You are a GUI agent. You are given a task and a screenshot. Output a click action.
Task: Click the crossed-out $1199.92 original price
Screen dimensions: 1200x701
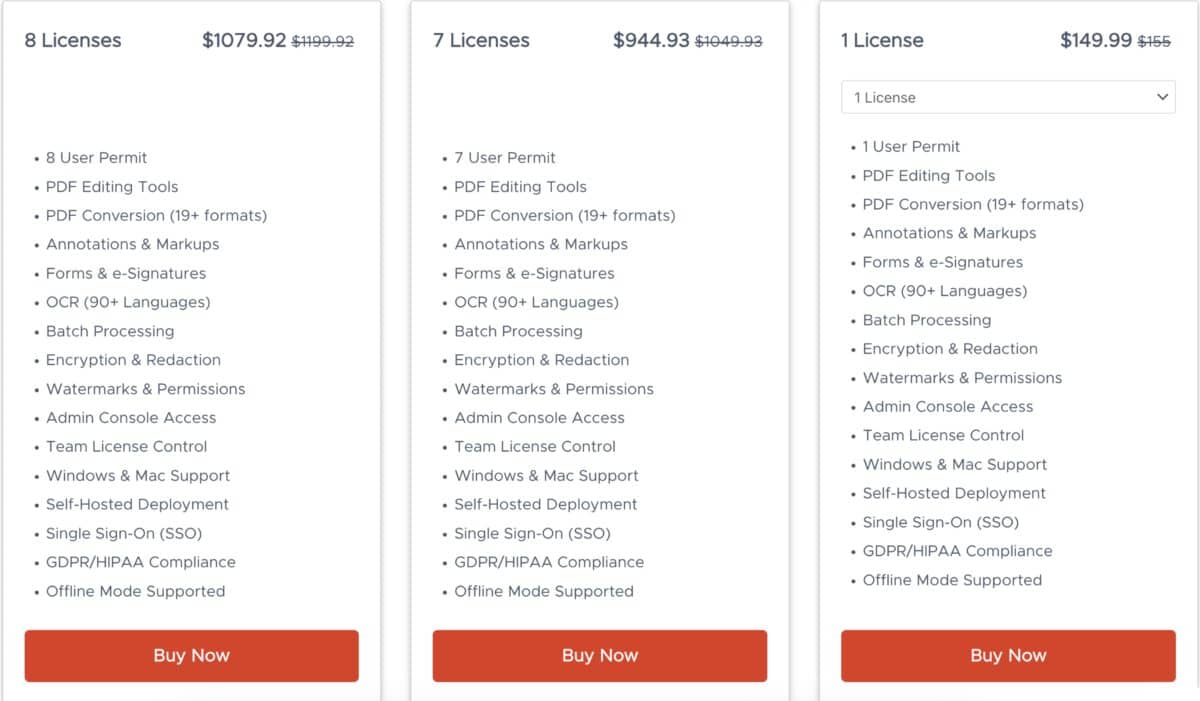pyautogui.click(x=322, y=42)
